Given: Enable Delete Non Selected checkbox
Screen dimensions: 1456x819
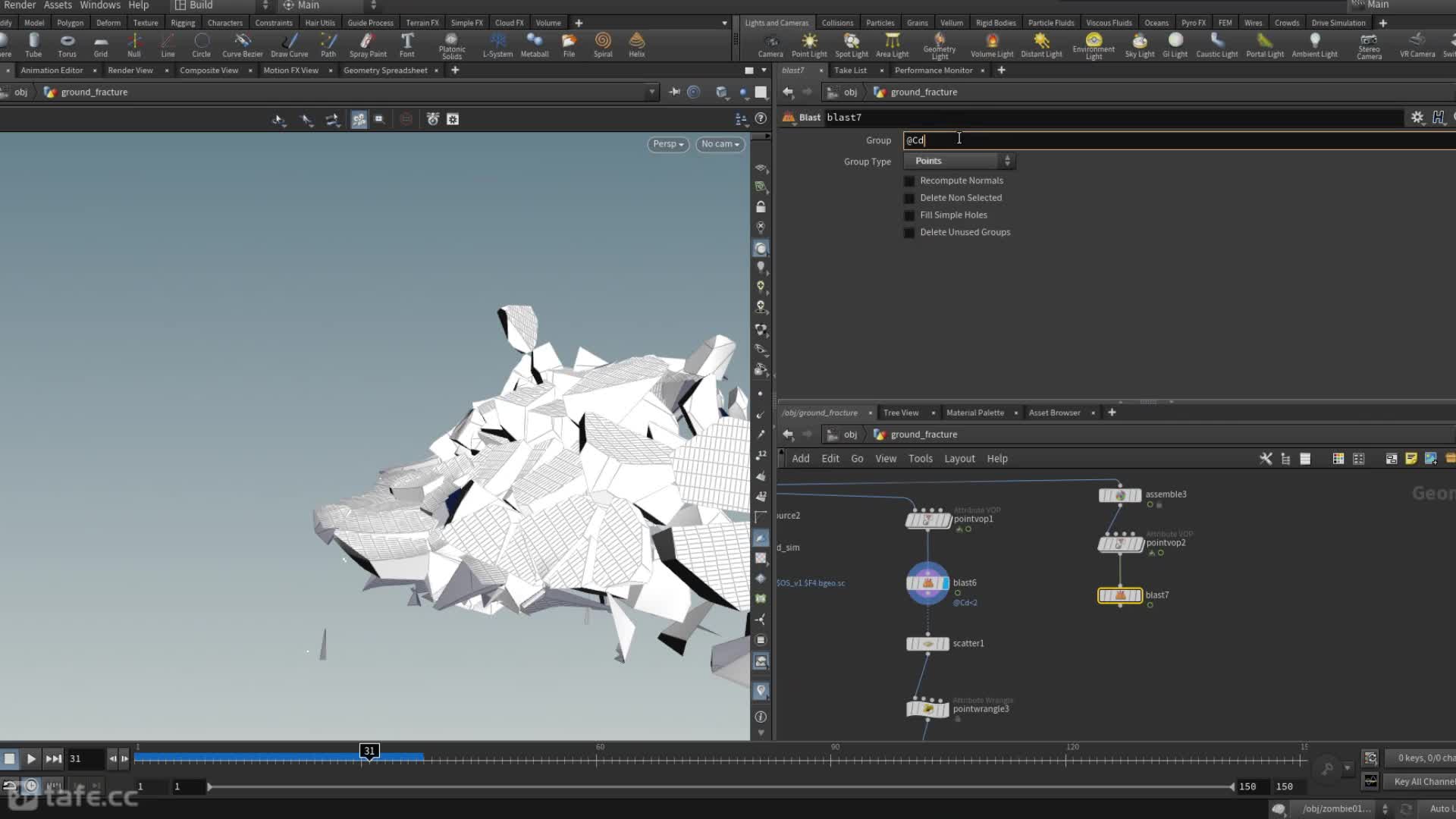Looking at the screenshot, I should [909, 199].
